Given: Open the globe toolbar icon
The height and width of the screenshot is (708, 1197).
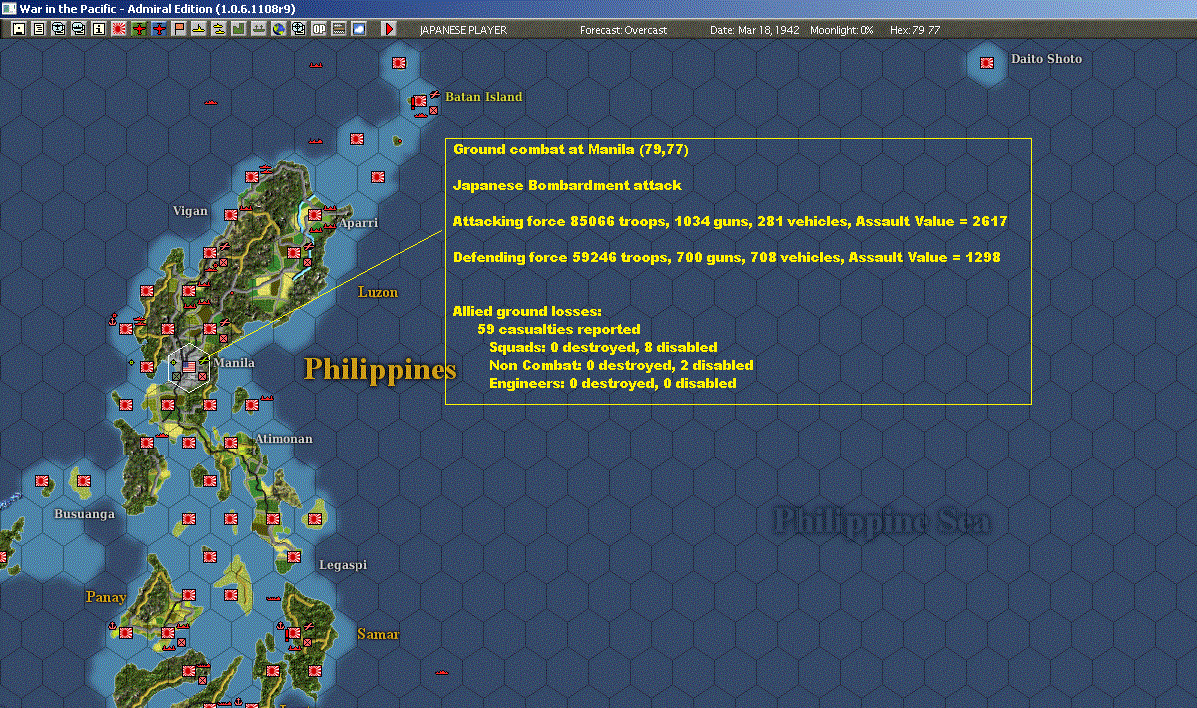Looking at the screenshot, I should (279, 29).
